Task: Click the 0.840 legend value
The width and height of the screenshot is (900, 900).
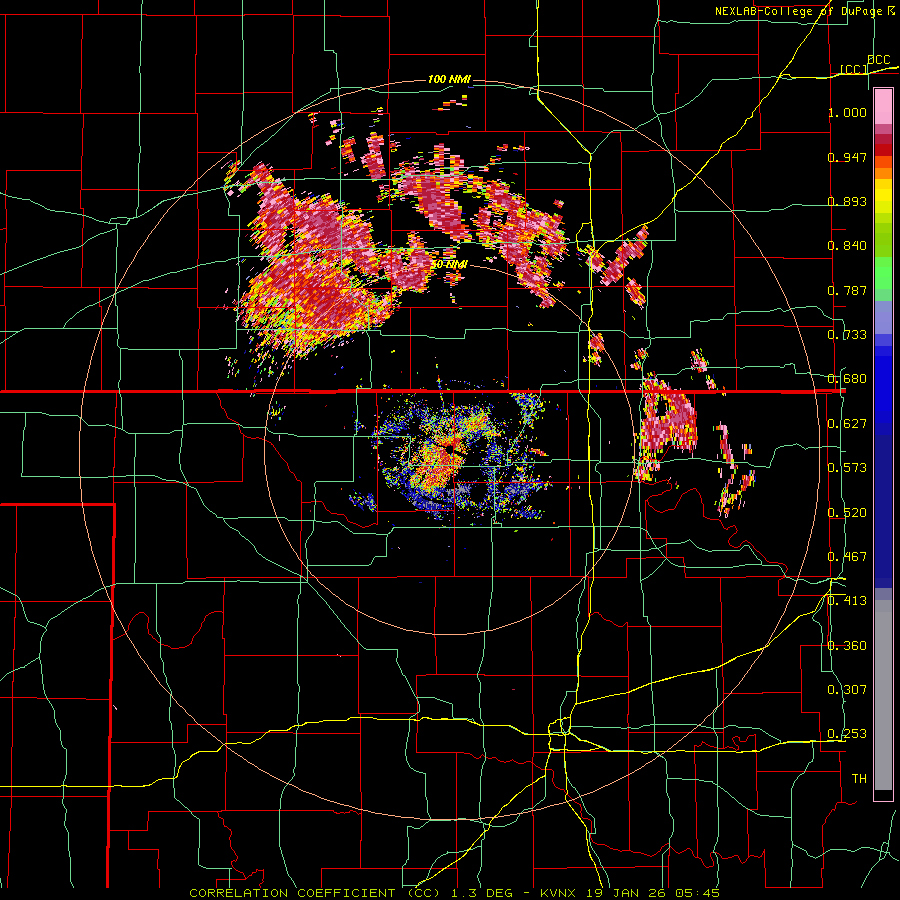Action: [x=847, y=246]
